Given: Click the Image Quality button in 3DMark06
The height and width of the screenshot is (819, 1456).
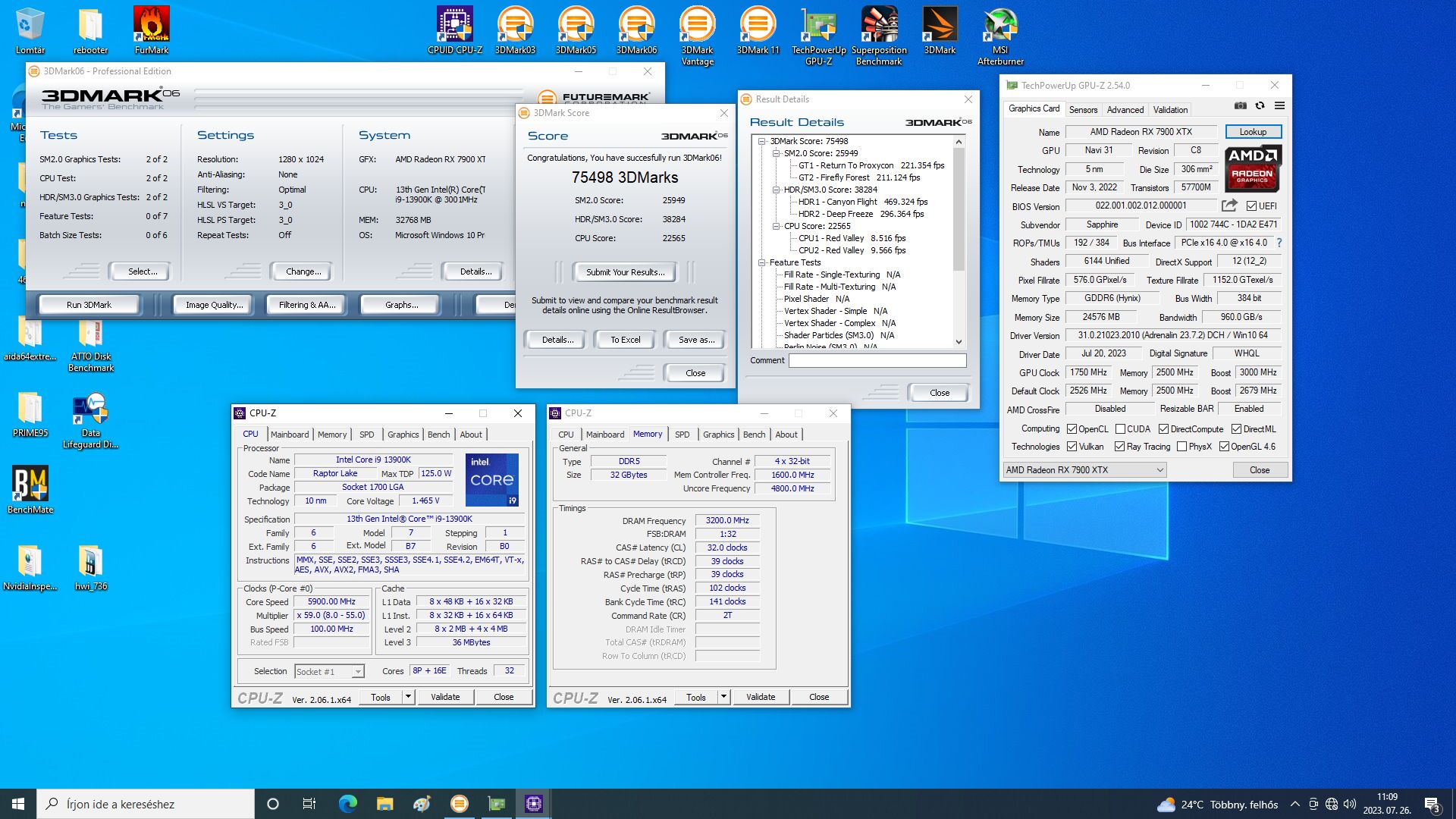Looking at the screenshot, I should point(215,305).
